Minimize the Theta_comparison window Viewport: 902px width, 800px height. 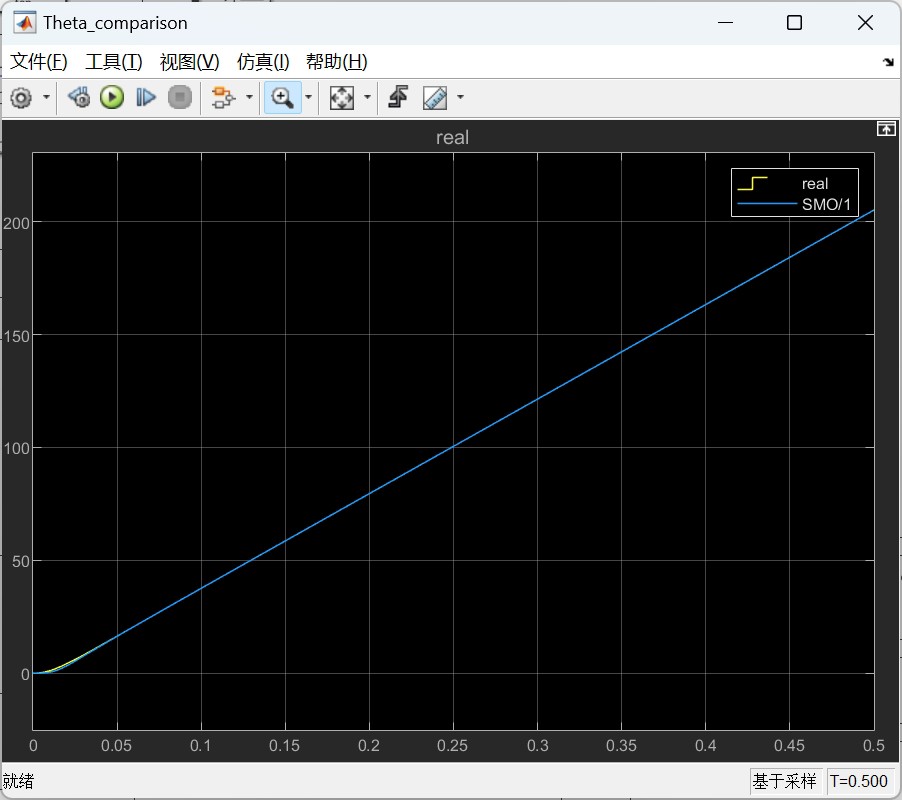coord(725,22)
